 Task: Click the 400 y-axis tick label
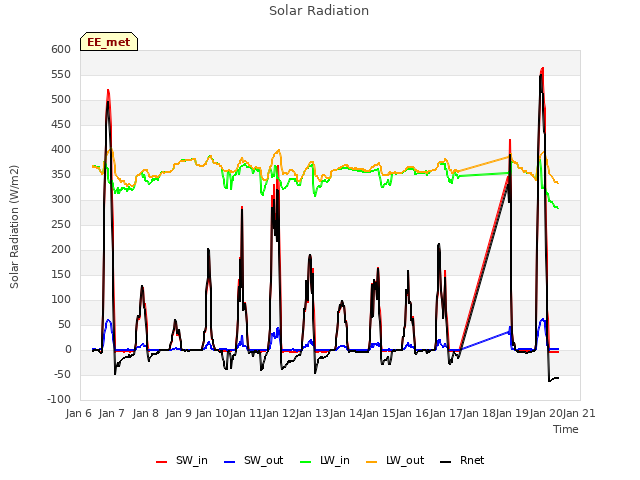tap(61, 149)
